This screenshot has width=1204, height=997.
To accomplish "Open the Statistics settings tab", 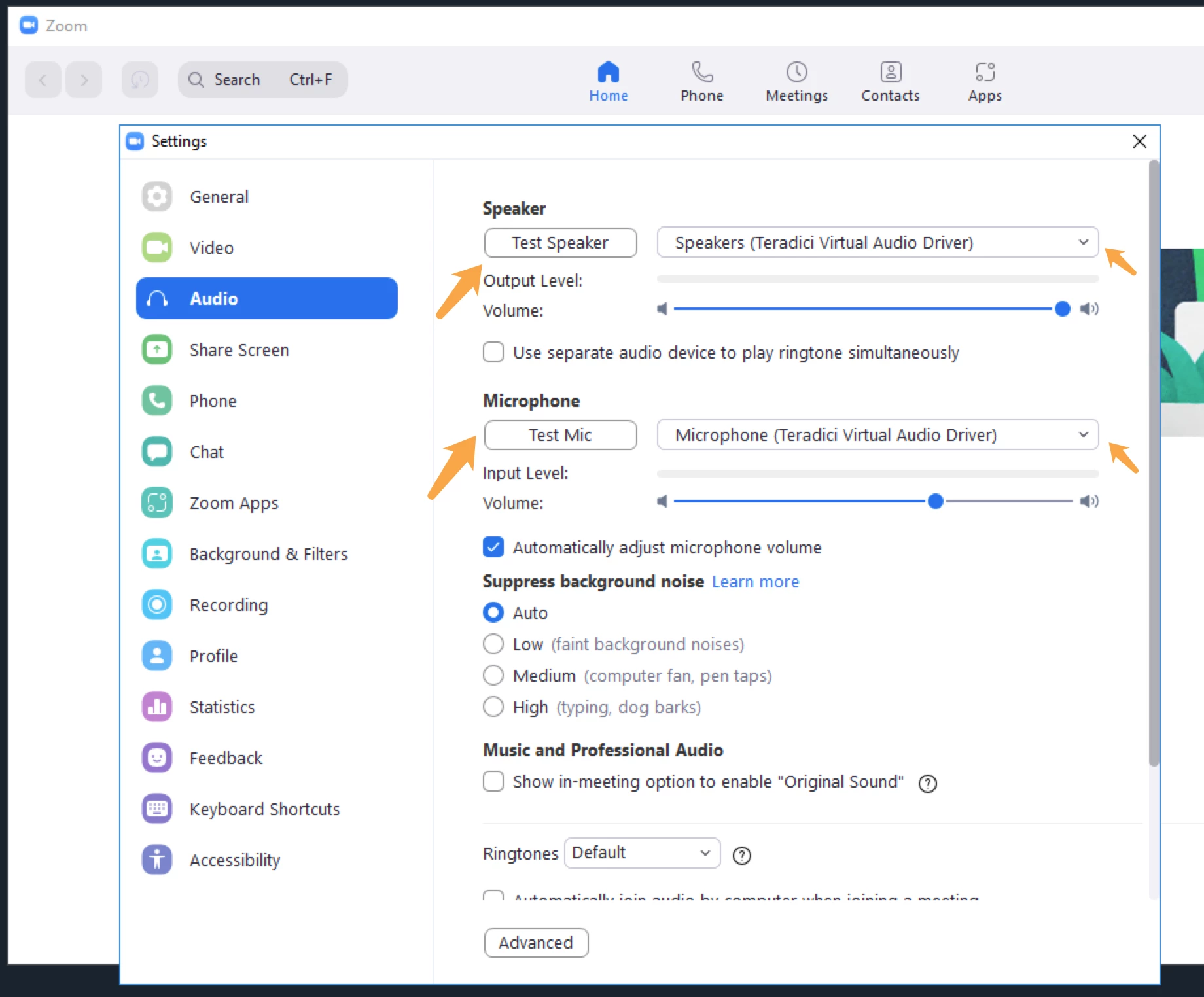I will (267, 707).
